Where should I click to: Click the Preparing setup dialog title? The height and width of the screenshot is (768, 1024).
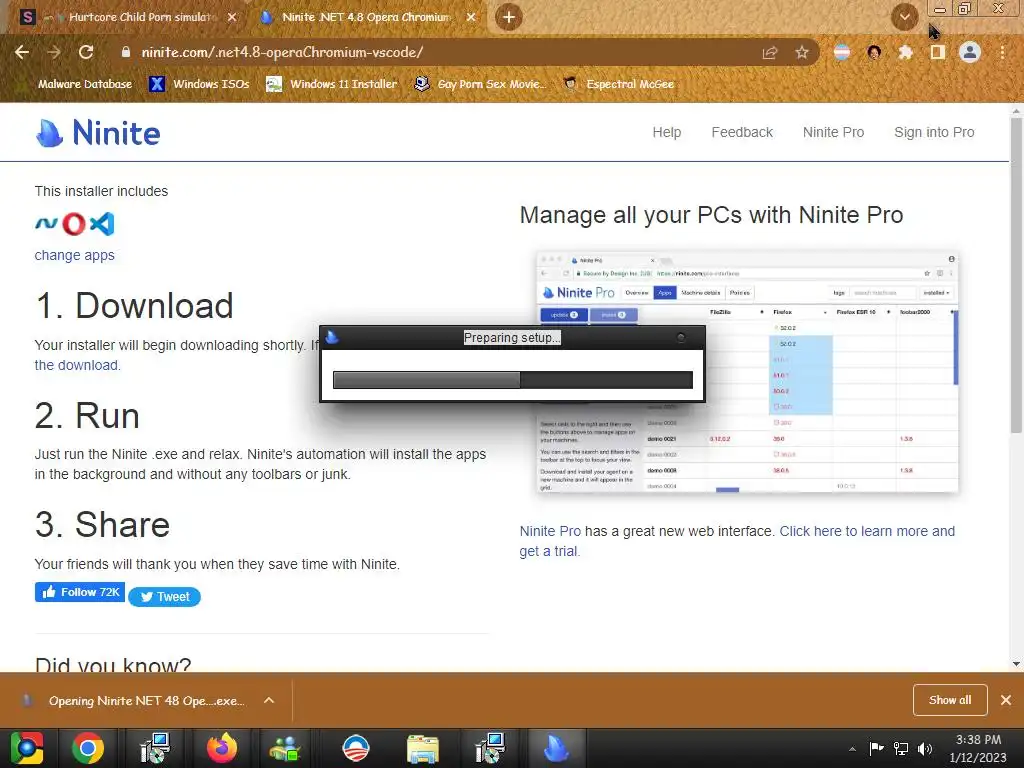(x=512, y=338)
